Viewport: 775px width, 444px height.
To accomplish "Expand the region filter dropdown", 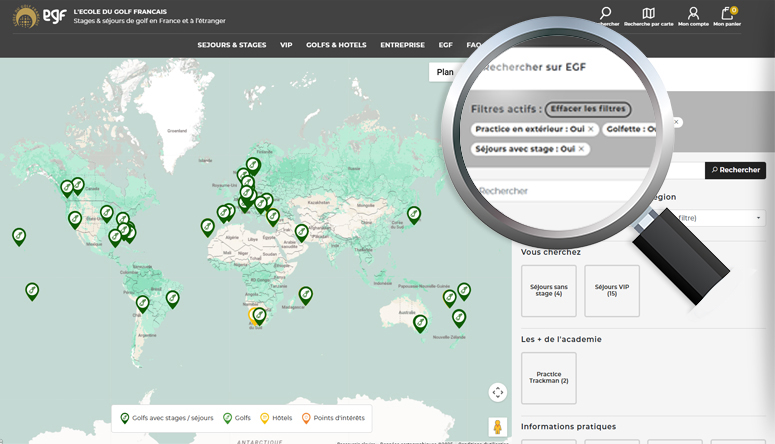I will tap(720, 218).
